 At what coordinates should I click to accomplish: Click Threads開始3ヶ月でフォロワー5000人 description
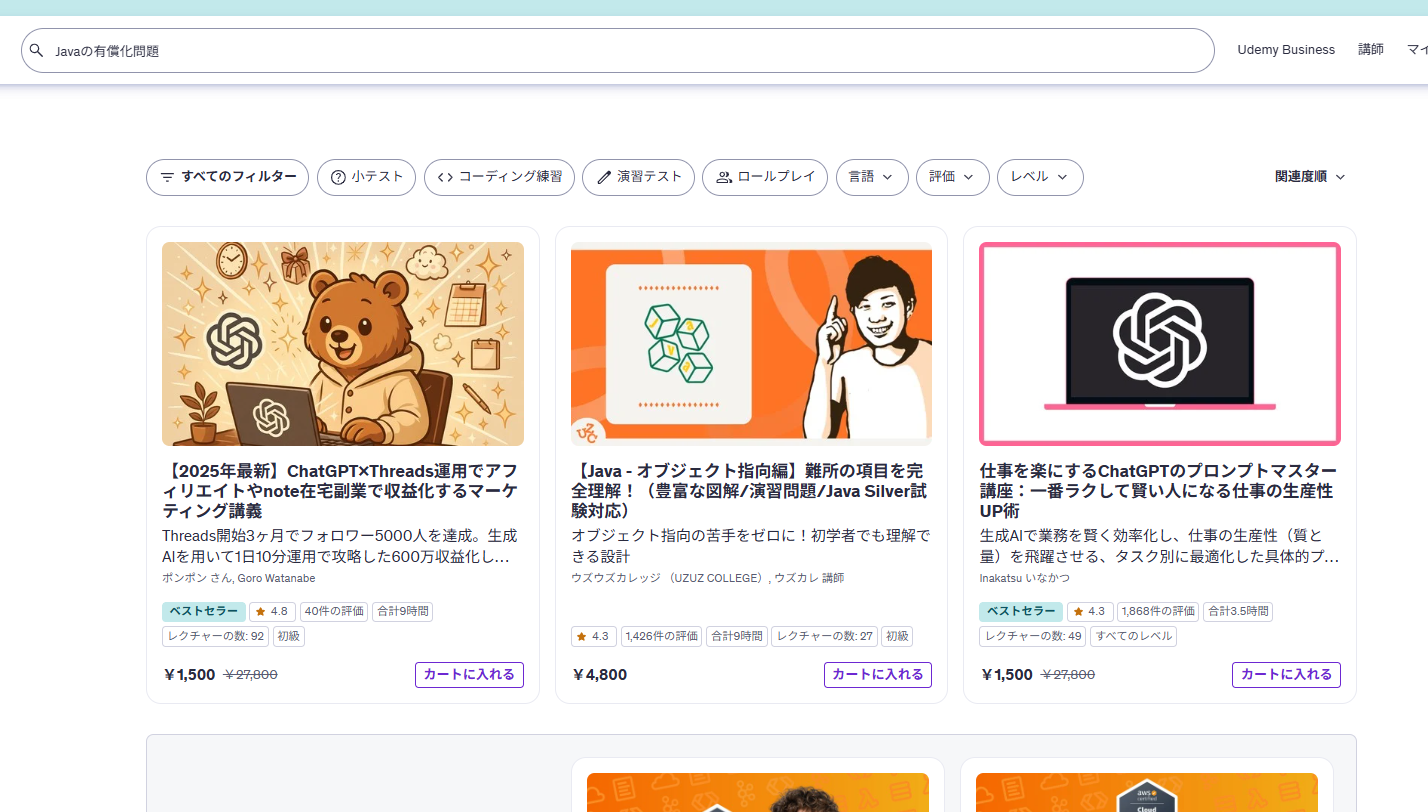(340, 546)
